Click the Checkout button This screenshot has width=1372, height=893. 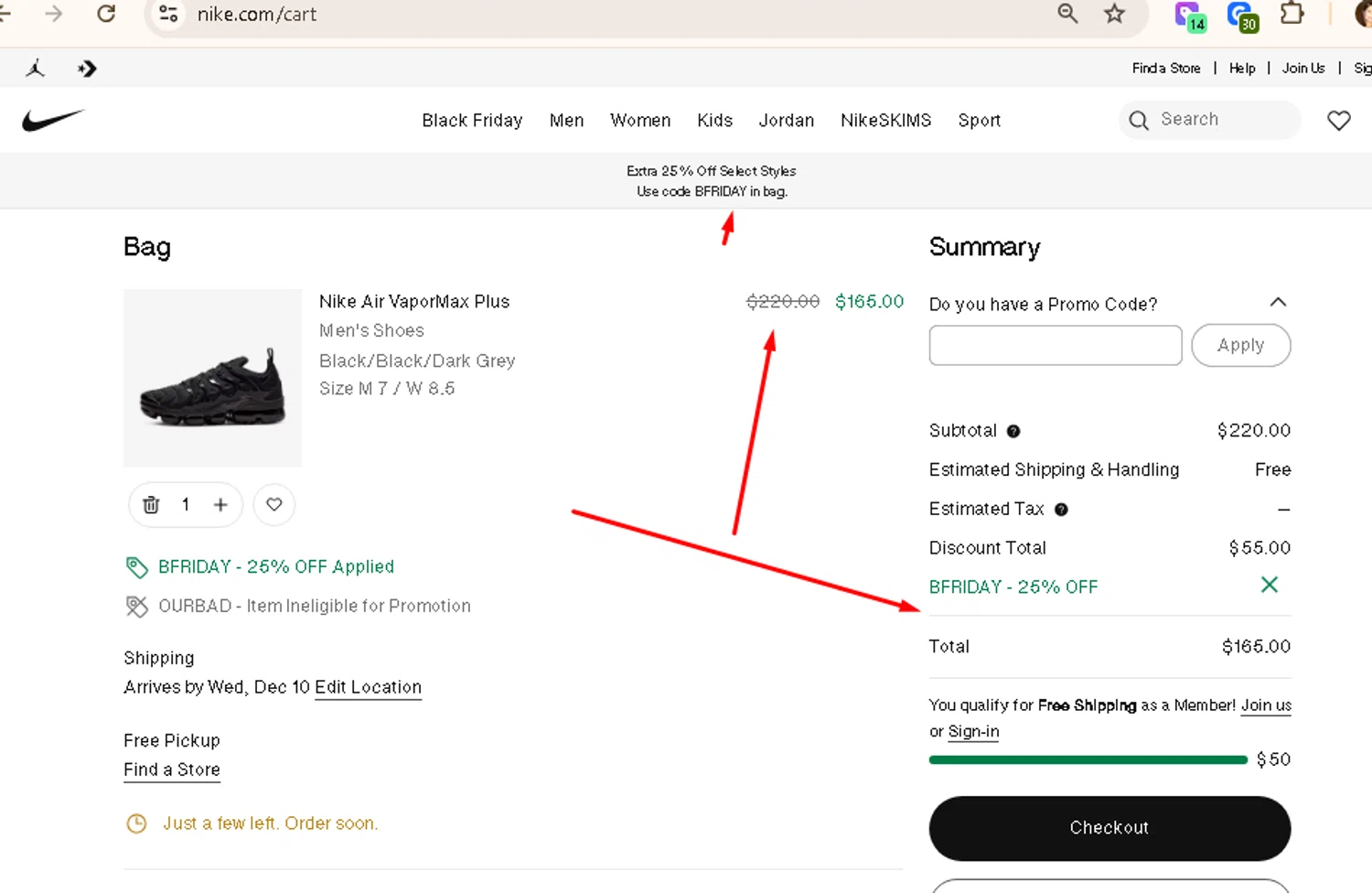coord(1109,828)
